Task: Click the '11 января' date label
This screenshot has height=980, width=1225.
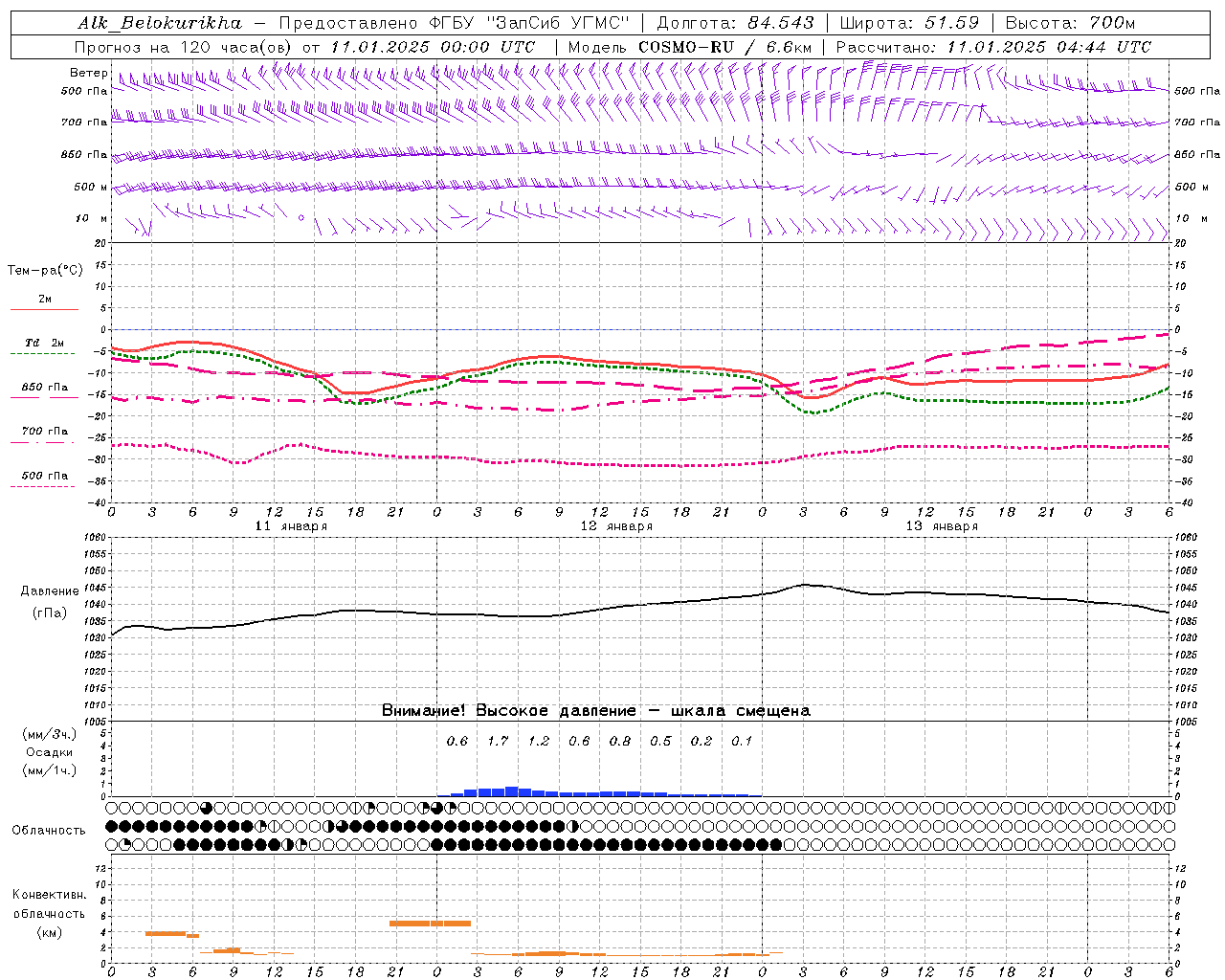Action: [x=291, y=526]
